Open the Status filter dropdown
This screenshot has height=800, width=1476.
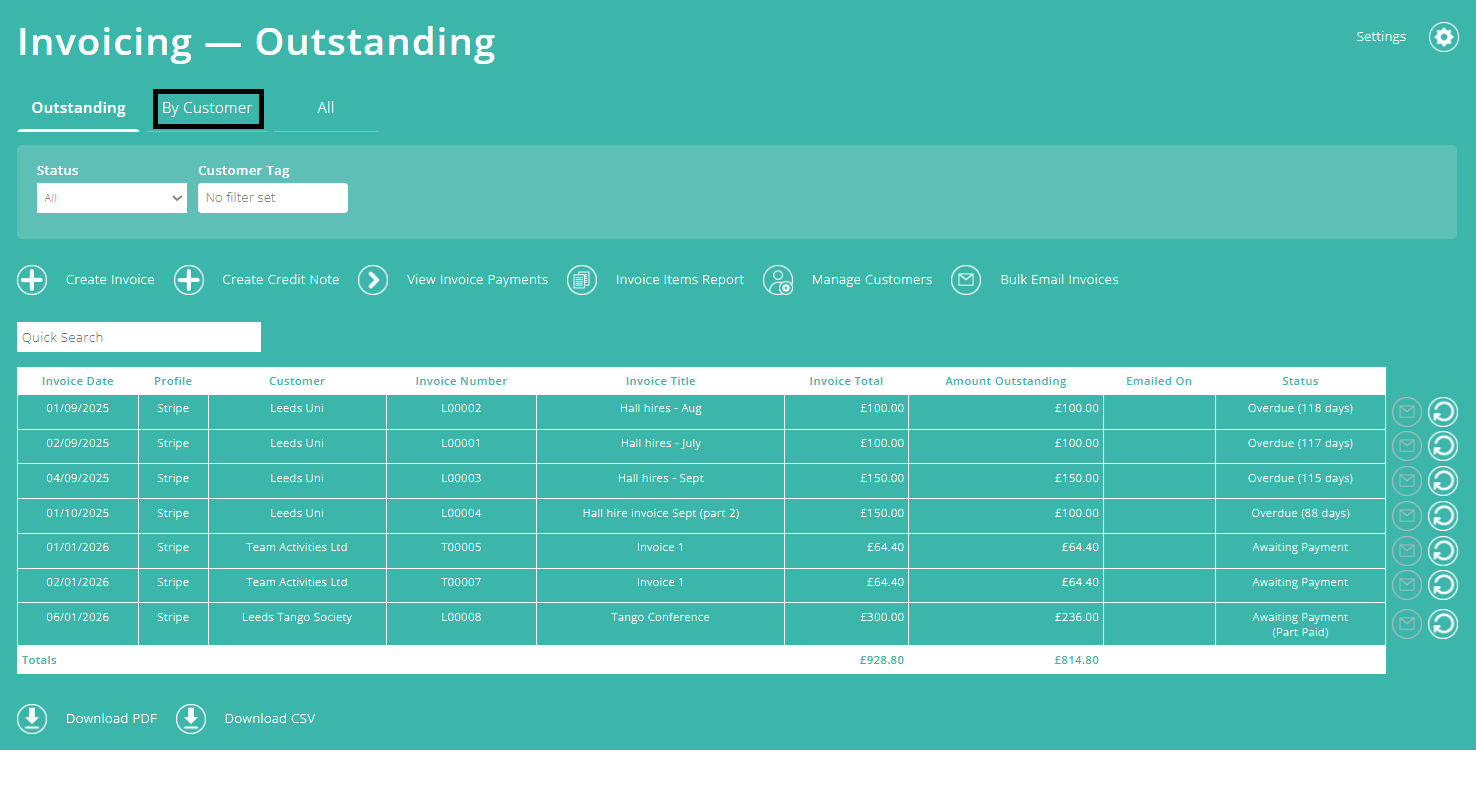coord(111,197)
